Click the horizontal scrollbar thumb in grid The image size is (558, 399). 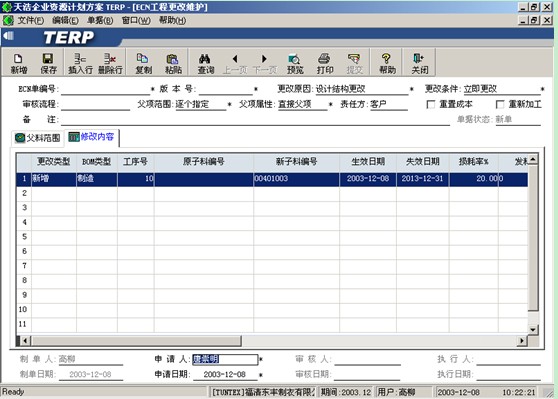[x=136, y=341]
